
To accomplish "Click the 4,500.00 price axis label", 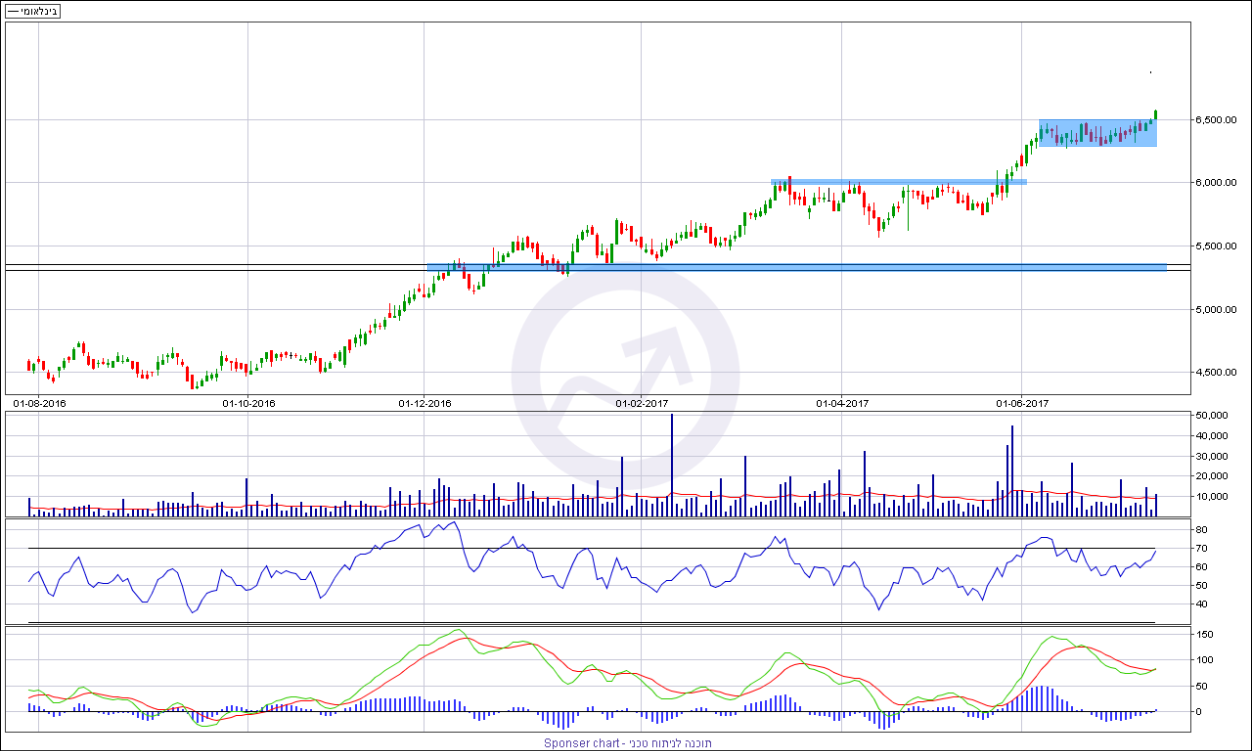I will pos(1215,373).
